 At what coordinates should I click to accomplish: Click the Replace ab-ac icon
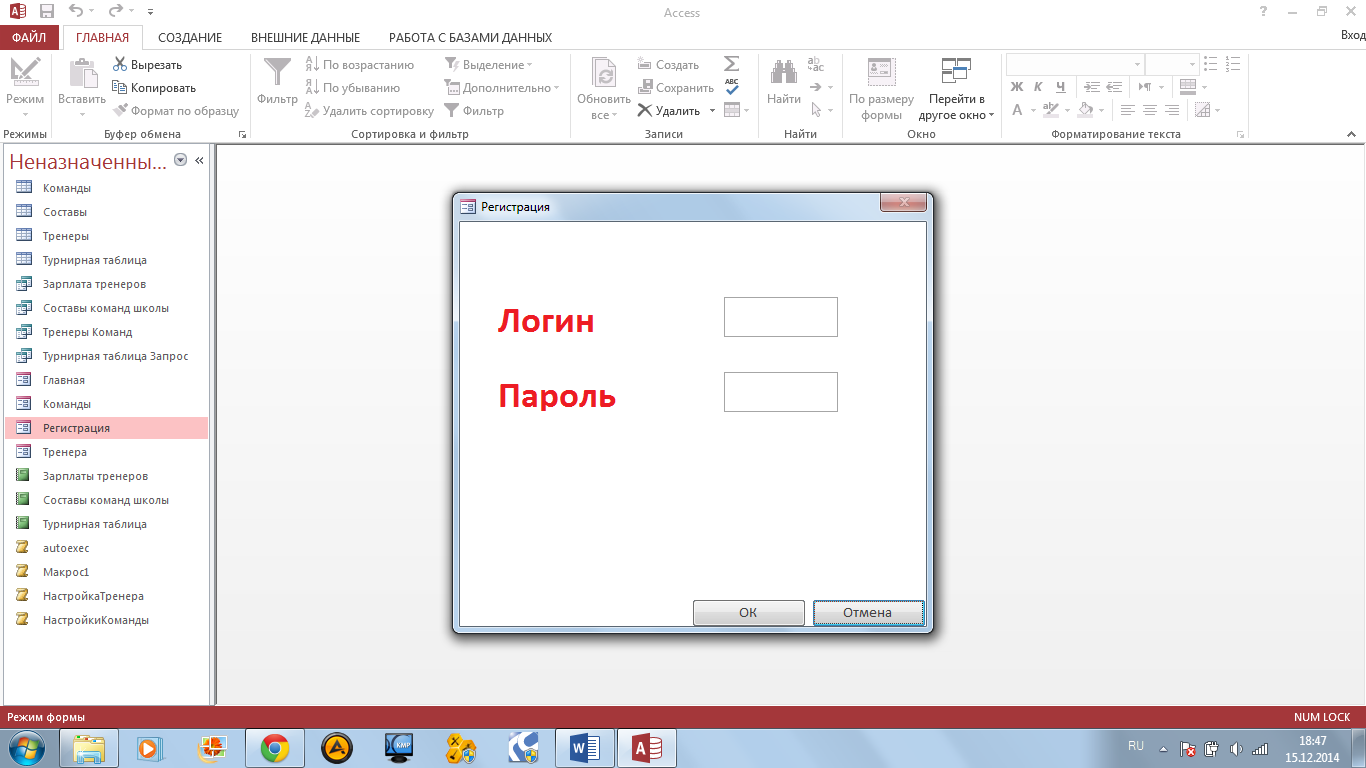816,64
